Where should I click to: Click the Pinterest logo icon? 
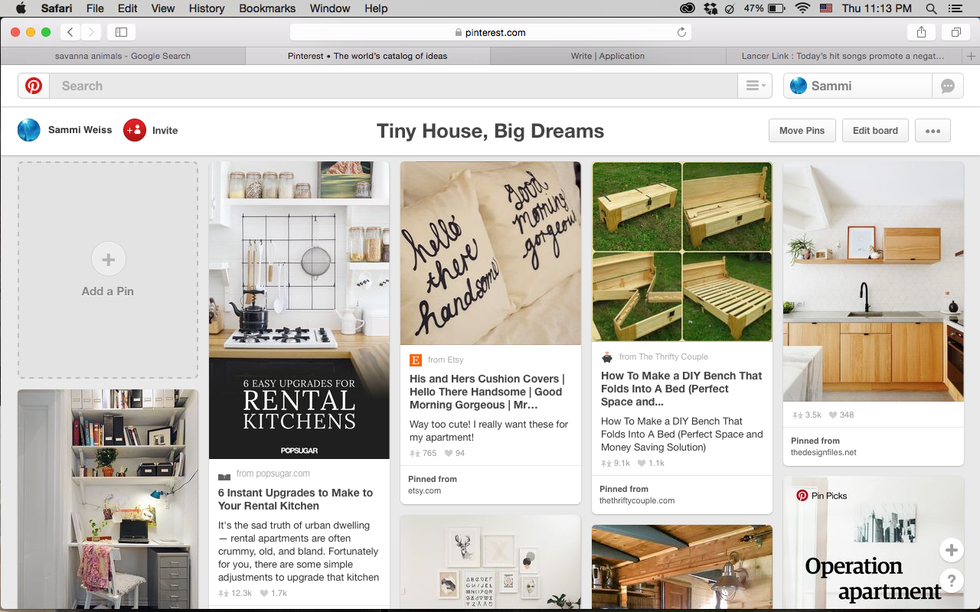click(33, 86)
